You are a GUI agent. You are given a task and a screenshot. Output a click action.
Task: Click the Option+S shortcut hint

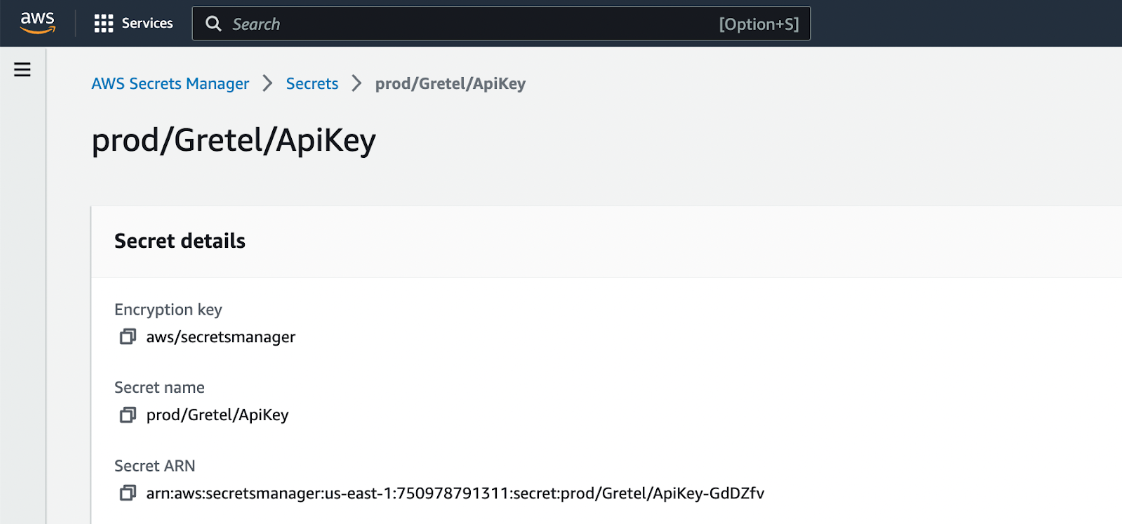click(x=758, y=24)
